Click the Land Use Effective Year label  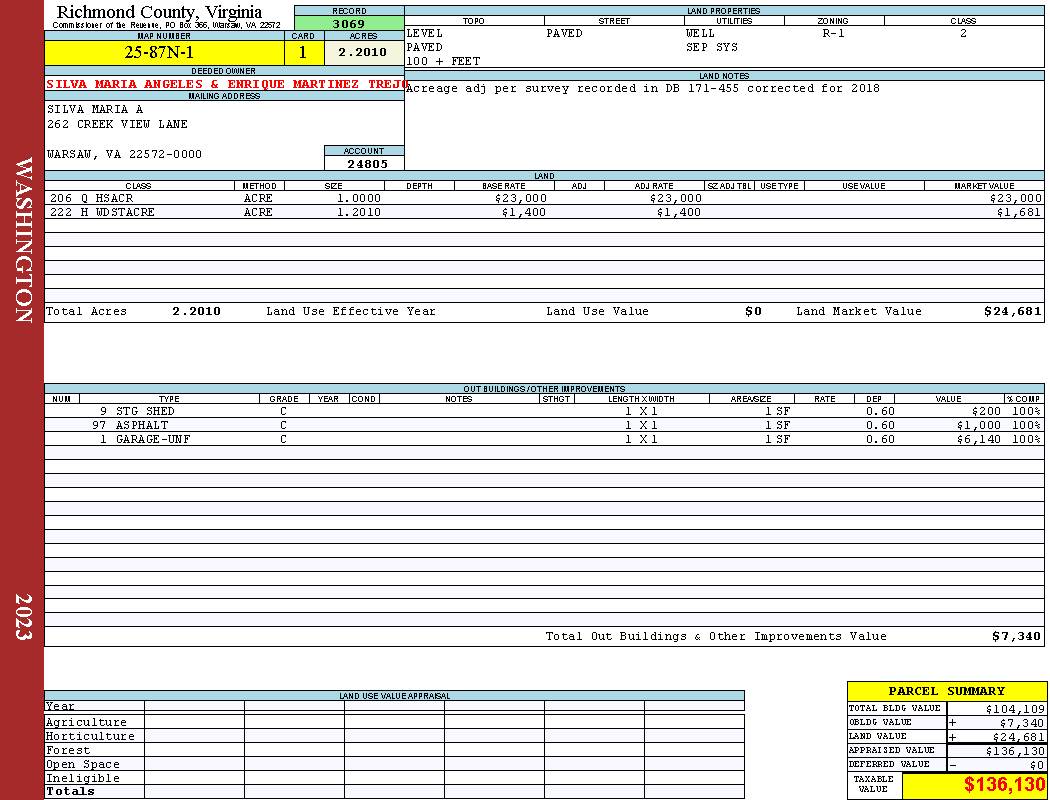click(350, 311)
